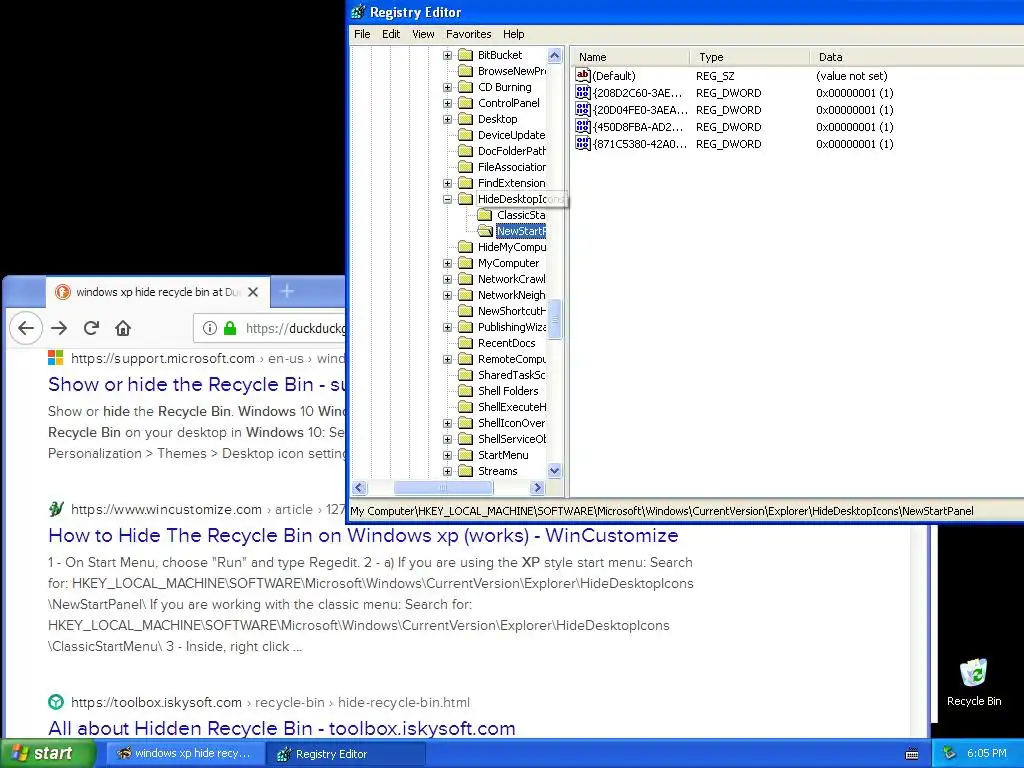The width and height of the screenshot is (1024, 768).
Task: Click tree pane horizontal scroll right arrow
Action: pyautogui.click(x=537, y=488)
